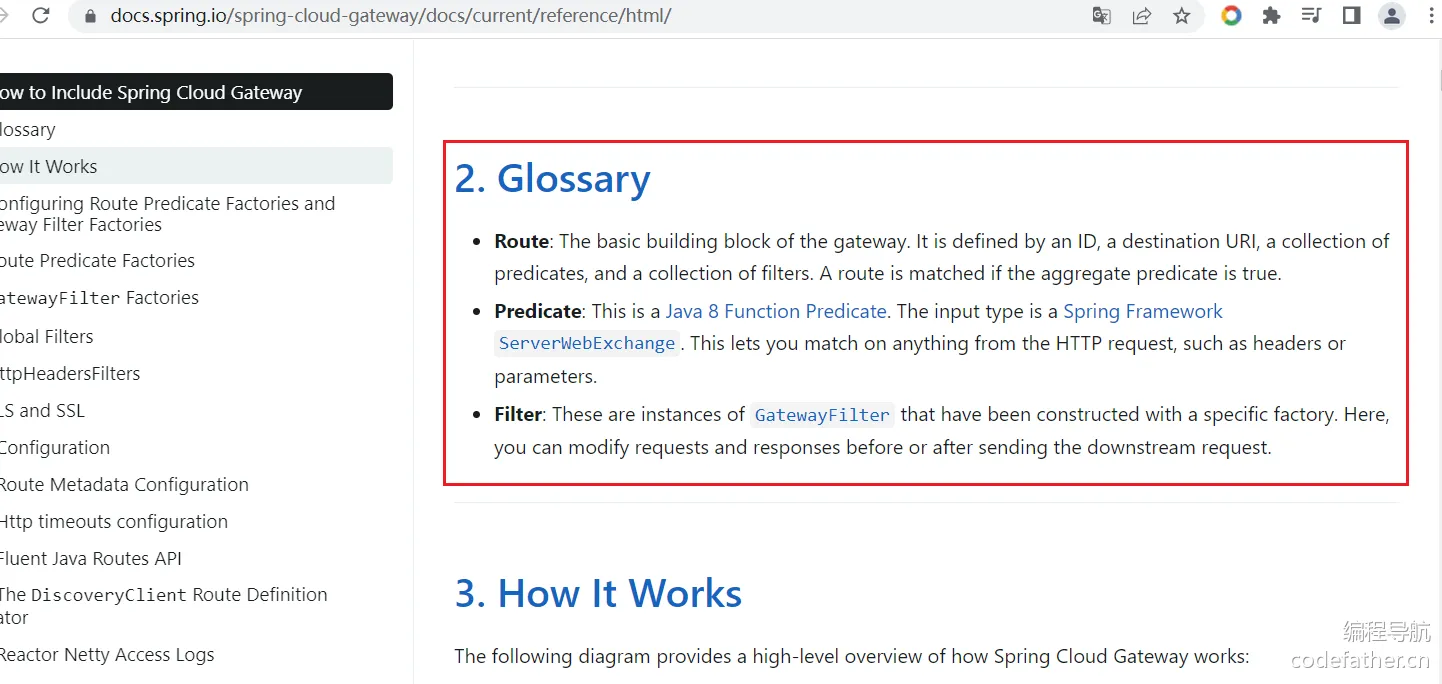Screen dimensions: 1442x684
Task: Open HttpHeadersFilters sidebar item
Action: point(70,374)
